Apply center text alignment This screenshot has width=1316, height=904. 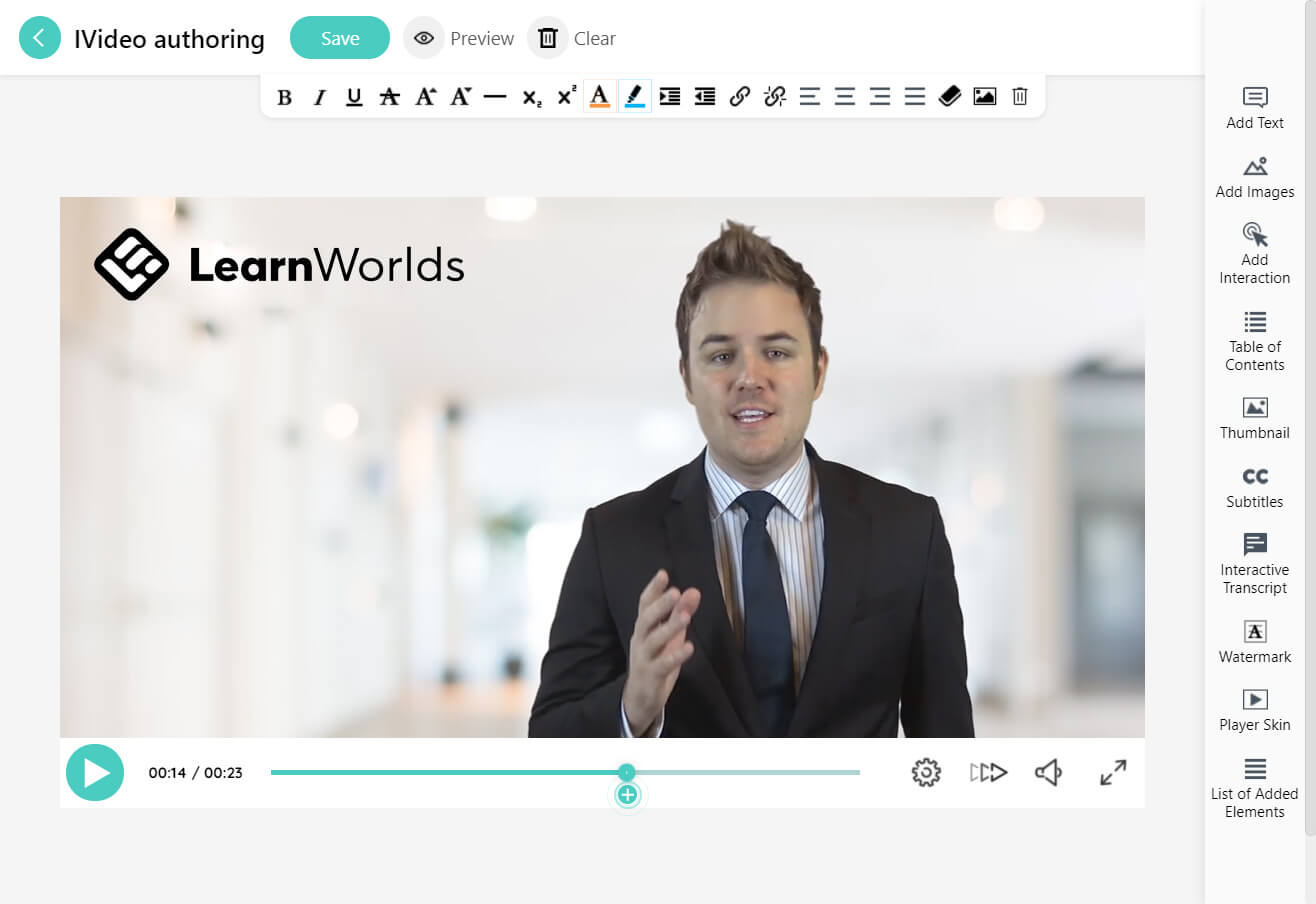pos(845,96)
